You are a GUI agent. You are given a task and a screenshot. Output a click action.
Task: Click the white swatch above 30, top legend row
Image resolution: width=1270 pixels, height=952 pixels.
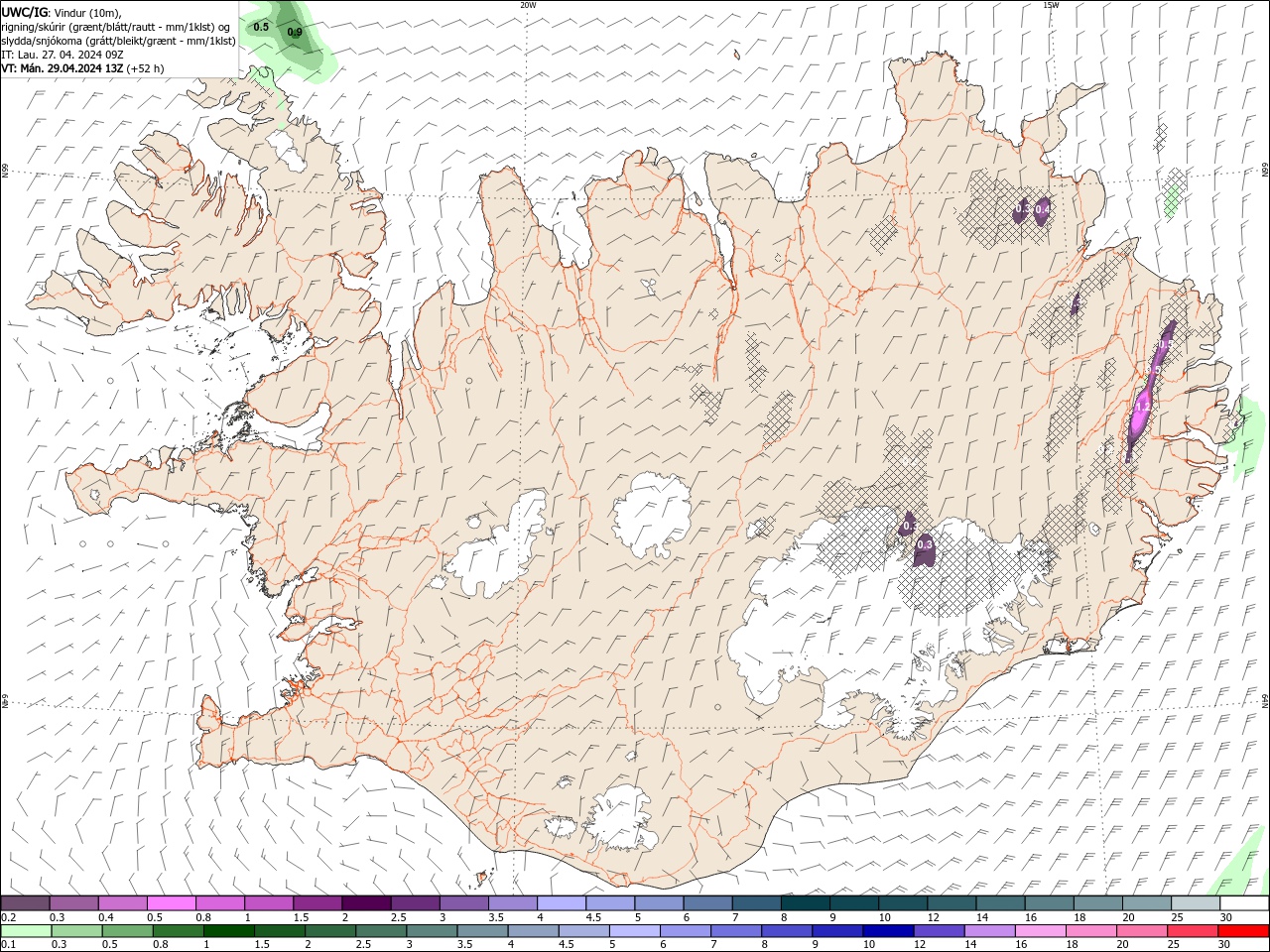click(x=1244, y=903)
